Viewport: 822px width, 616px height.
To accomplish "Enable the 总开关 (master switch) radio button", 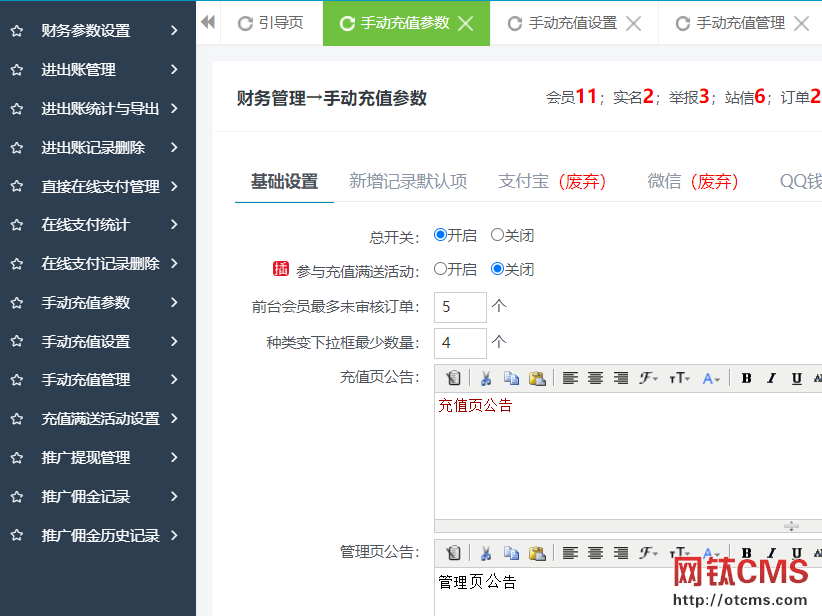I will [438, 235].
